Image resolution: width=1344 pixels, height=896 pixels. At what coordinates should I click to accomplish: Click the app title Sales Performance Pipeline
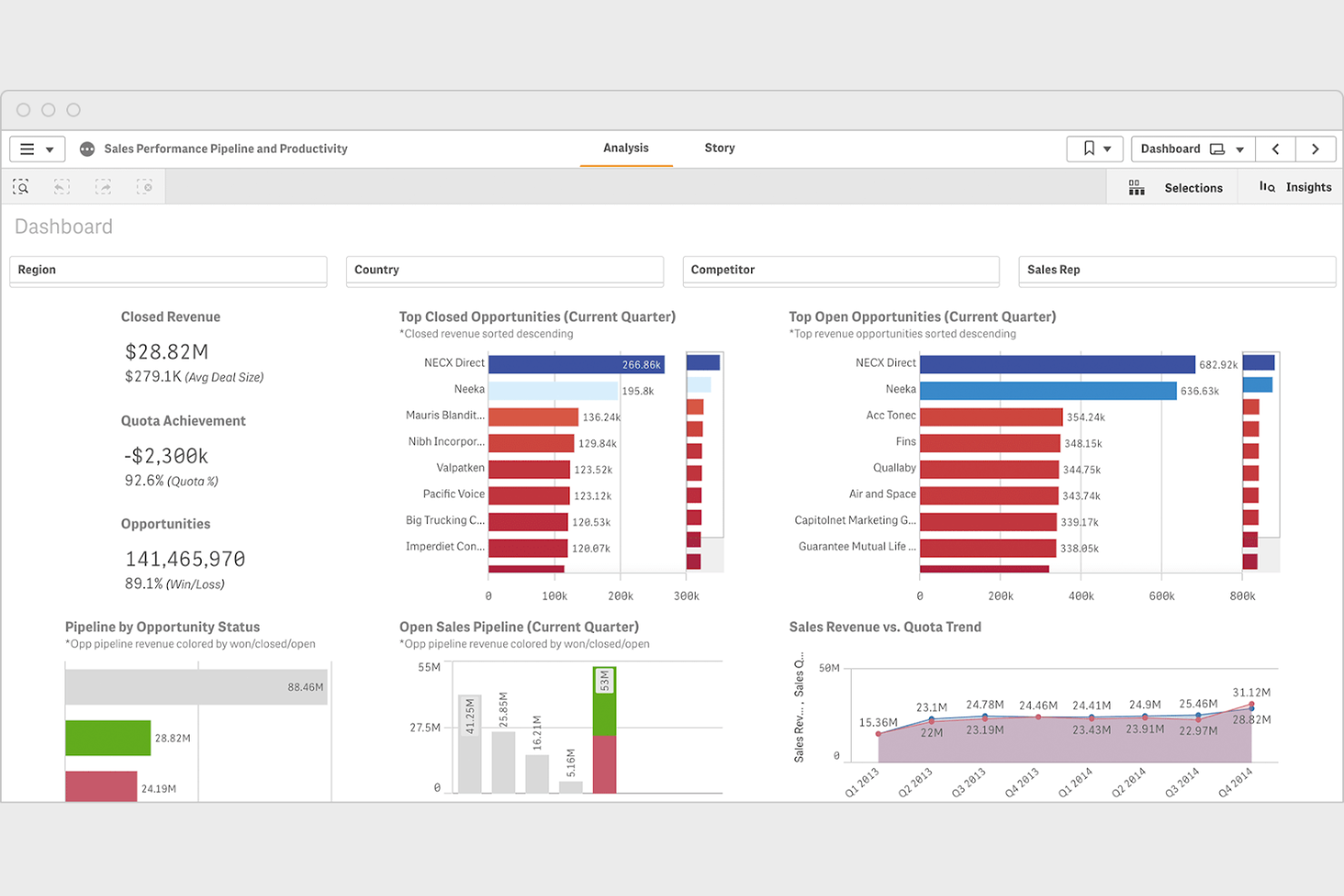point(226,149)
